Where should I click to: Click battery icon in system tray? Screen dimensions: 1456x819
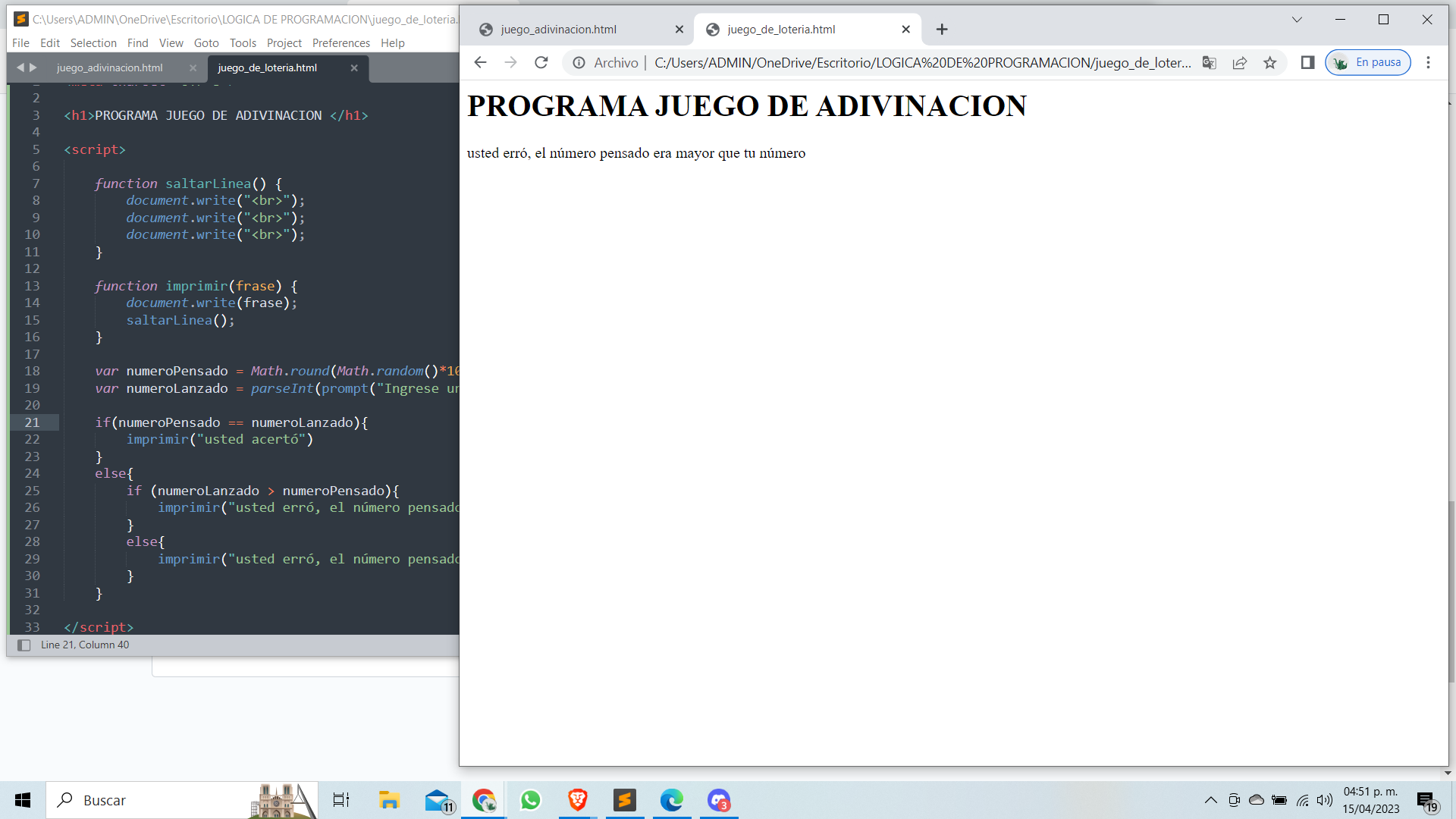click(x=1279, y=800)
